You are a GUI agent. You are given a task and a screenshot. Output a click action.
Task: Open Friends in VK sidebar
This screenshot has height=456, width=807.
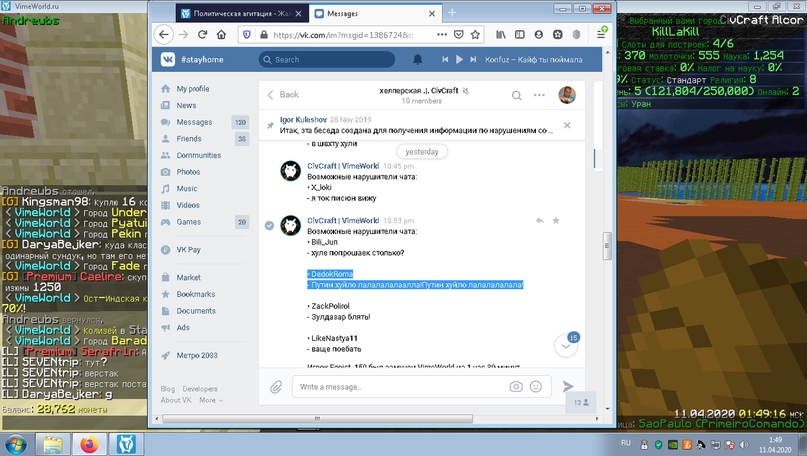pyautogui.click(x=188, y=138)
